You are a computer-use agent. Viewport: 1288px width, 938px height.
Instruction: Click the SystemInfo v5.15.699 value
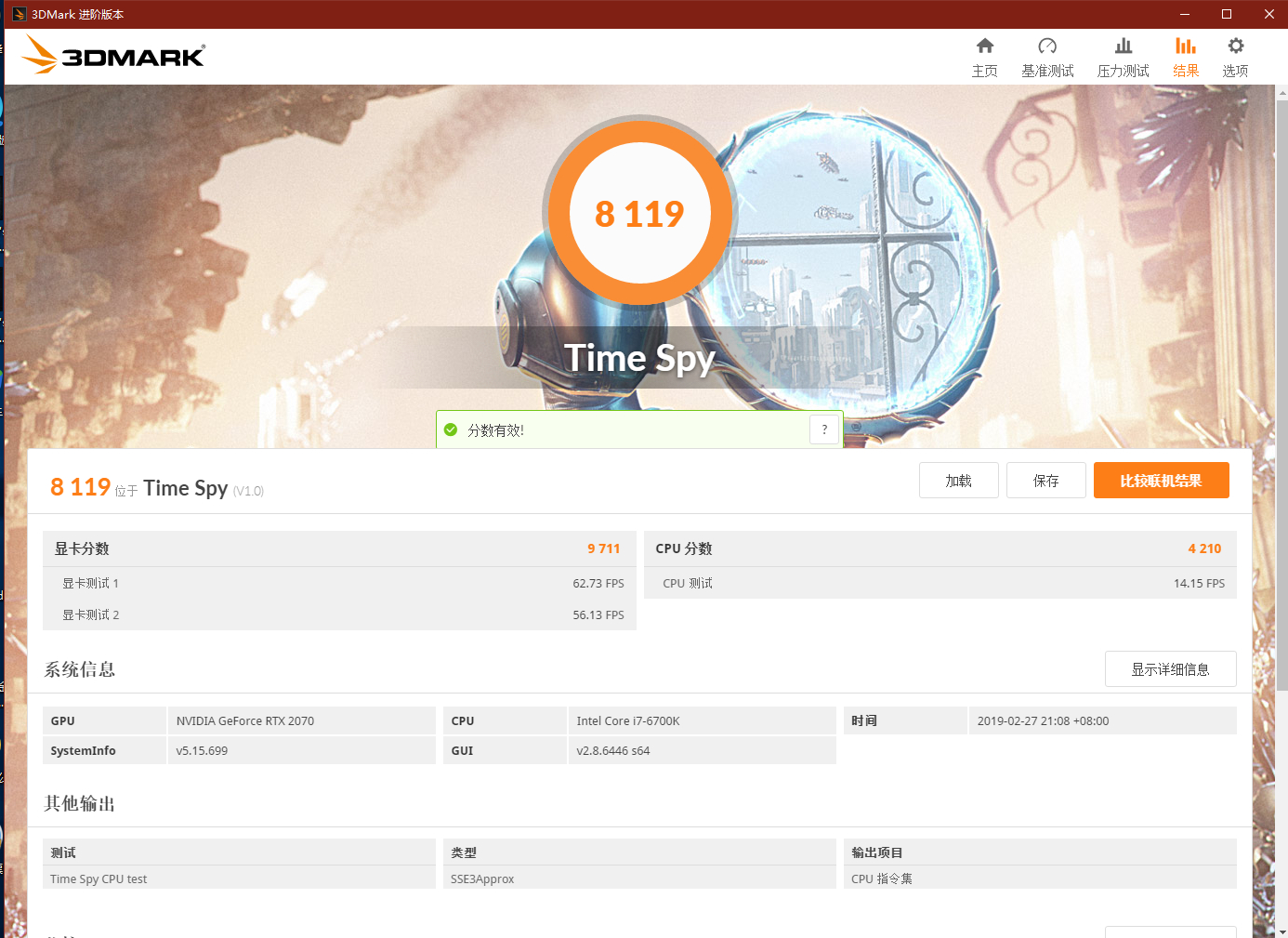click(202, 750)
